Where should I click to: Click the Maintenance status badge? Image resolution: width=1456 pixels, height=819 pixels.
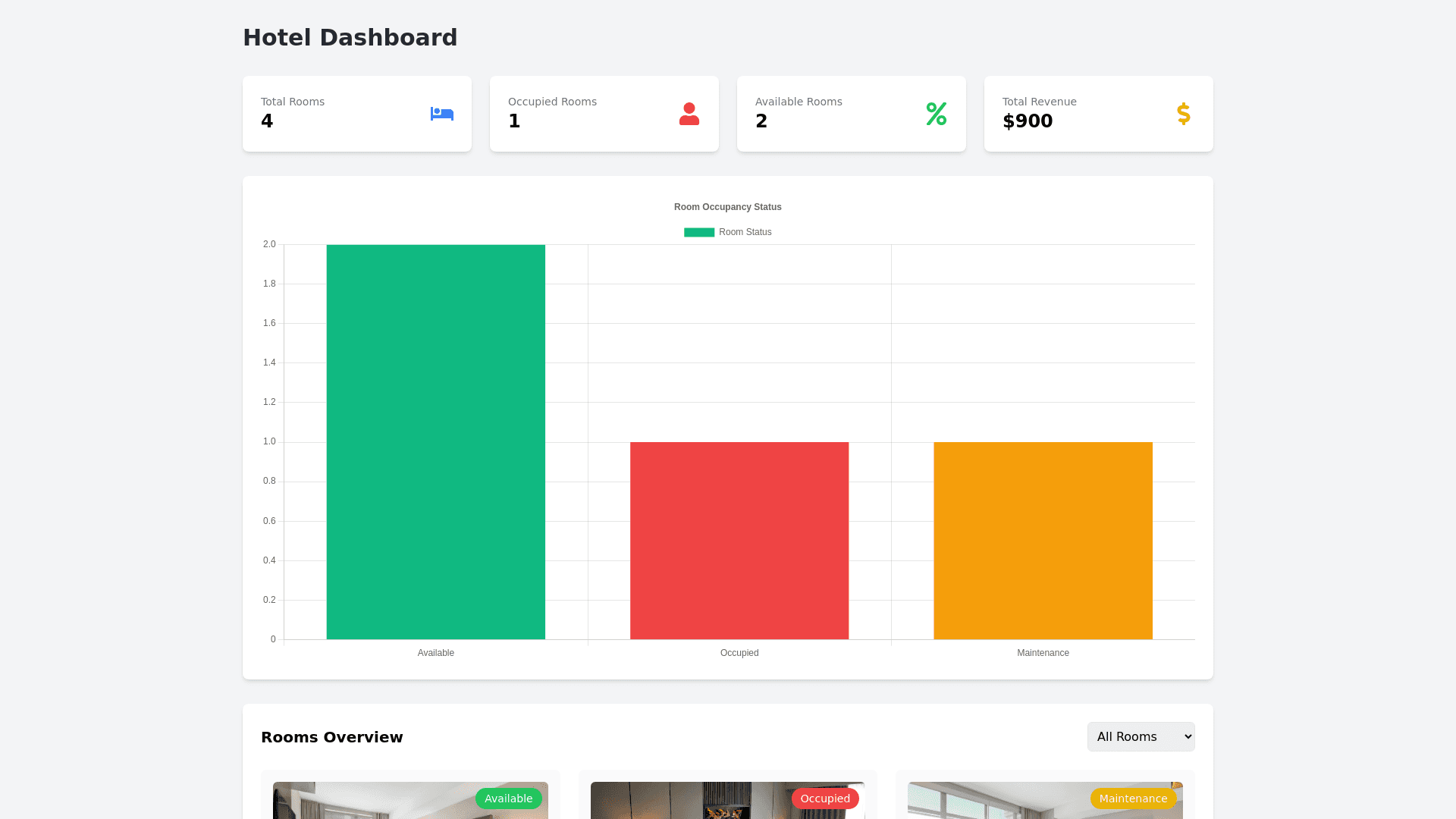[1133, 799]
